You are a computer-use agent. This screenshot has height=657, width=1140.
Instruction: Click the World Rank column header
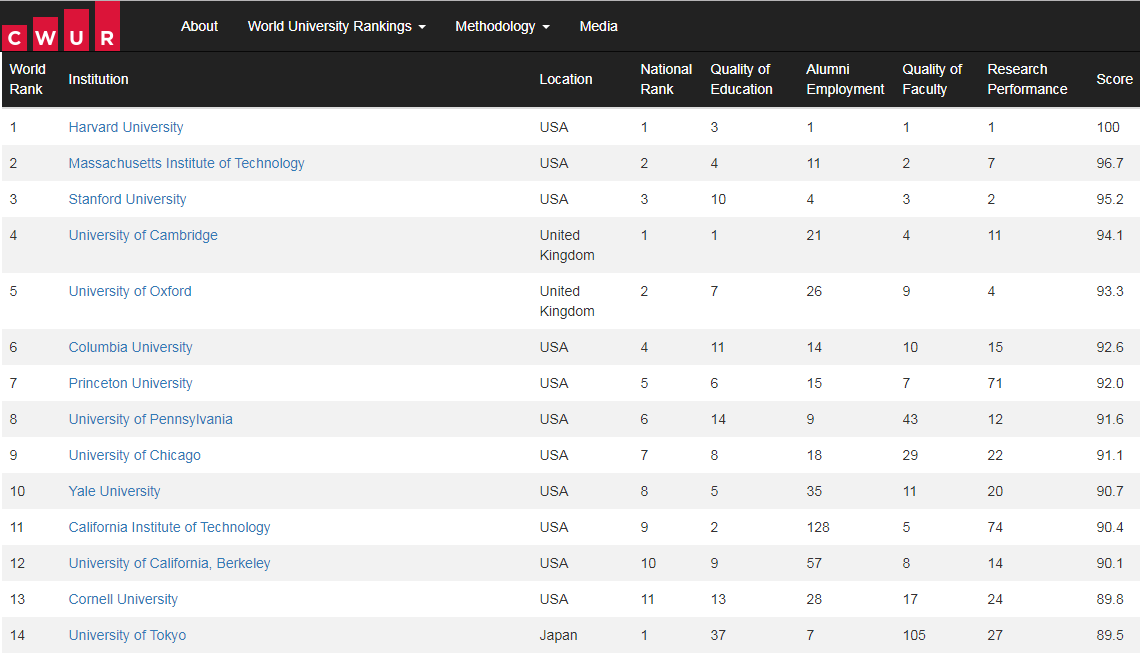[x=28, y=79]
